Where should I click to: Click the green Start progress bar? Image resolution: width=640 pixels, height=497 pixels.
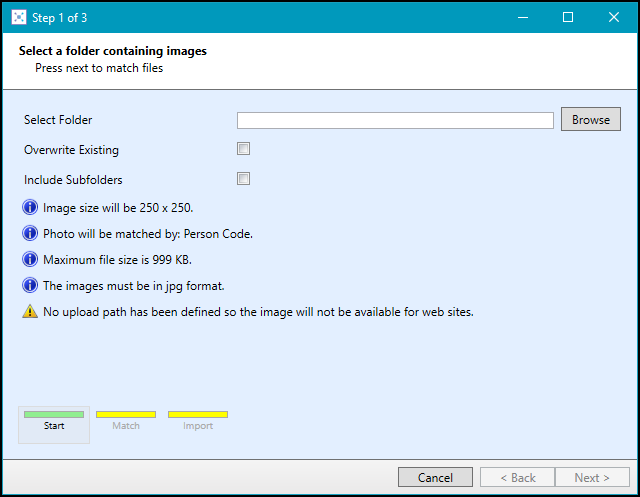[54, 415]
